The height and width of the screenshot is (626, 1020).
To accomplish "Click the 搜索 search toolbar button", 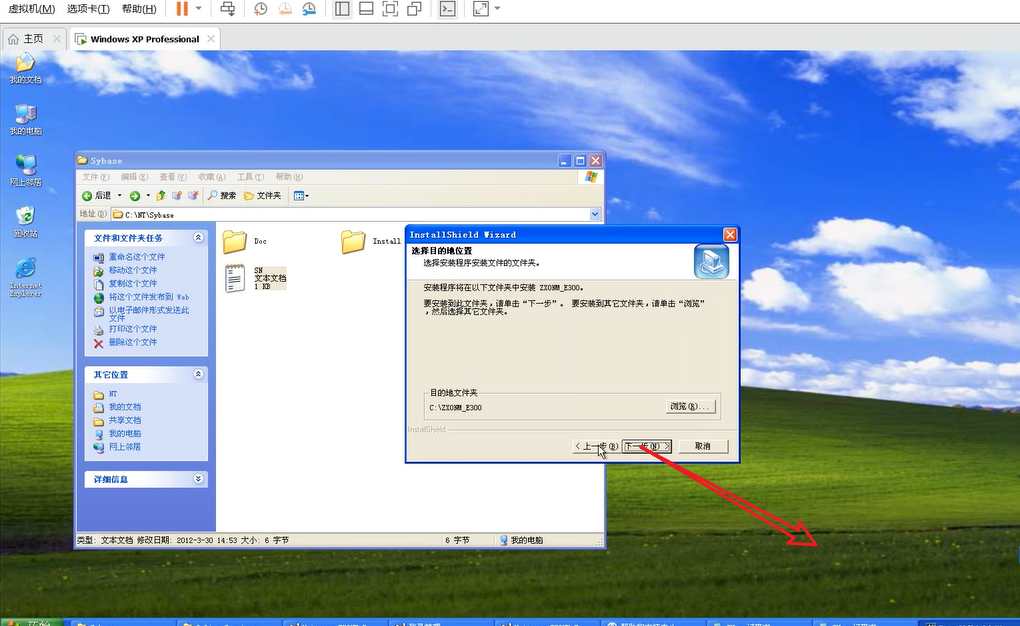I will [222, 196].
